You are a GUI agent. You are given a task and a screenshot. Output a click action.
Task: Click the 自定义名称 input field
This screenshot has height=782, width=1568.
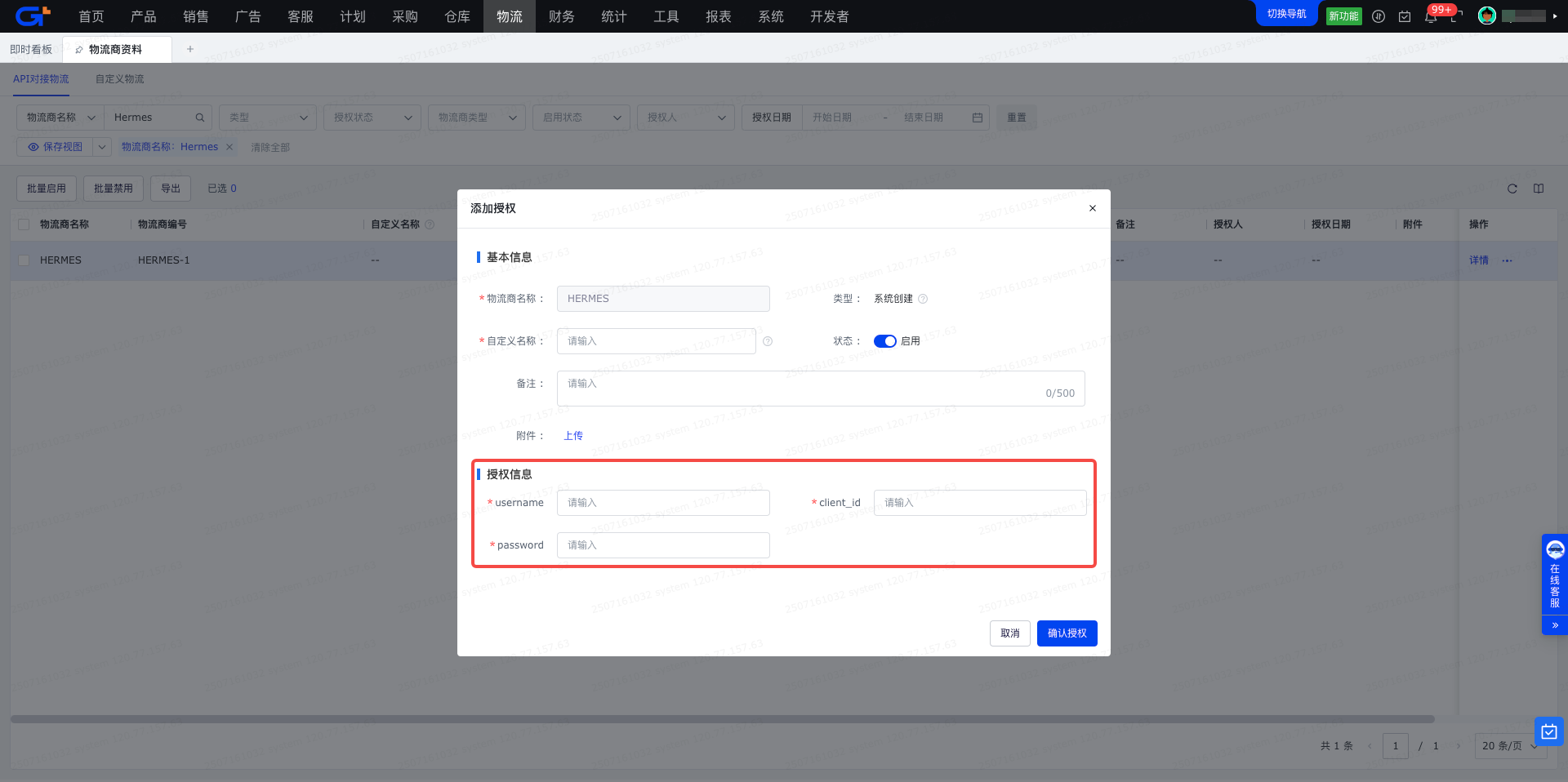[657, 341]
